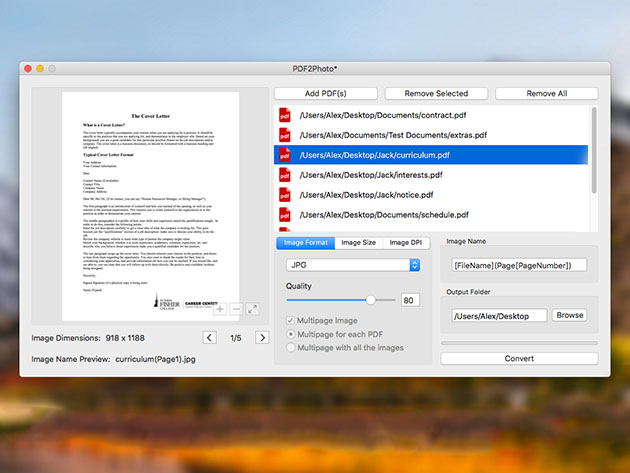Open the JPG format dropdown

353,265
